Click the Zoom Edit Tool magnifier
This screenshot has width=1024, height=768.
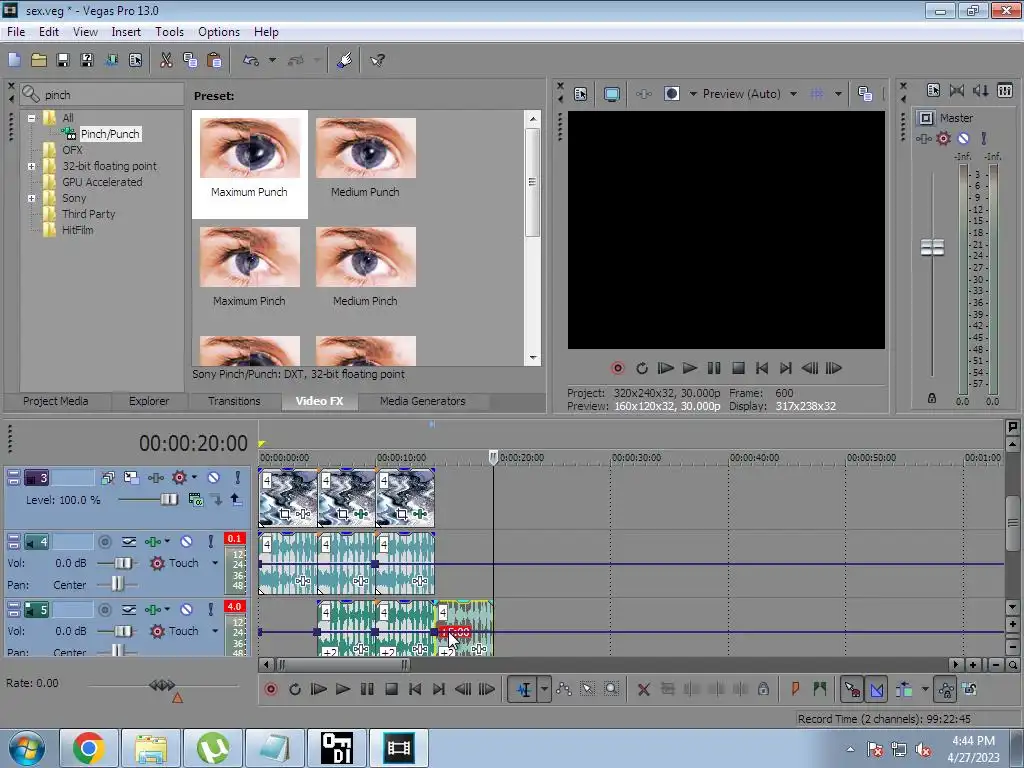(611, 689)
